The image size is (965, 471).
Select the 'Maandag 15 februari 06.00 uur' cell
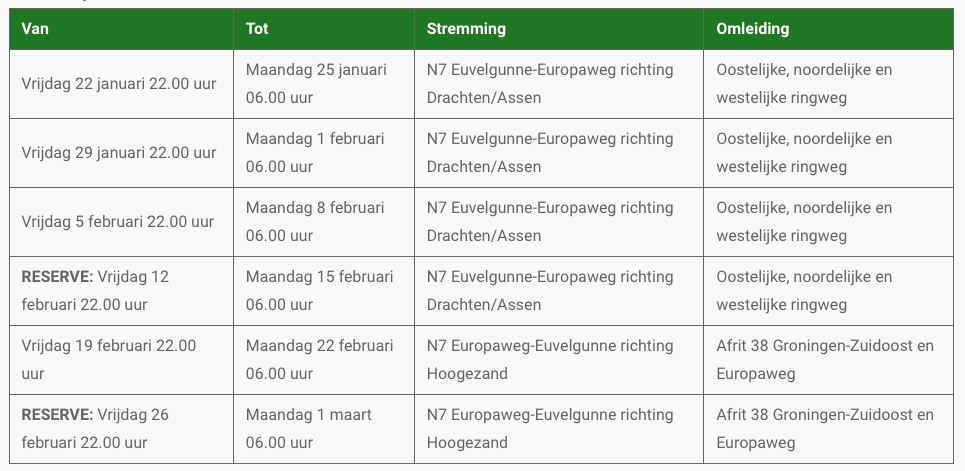pos(319,291)
